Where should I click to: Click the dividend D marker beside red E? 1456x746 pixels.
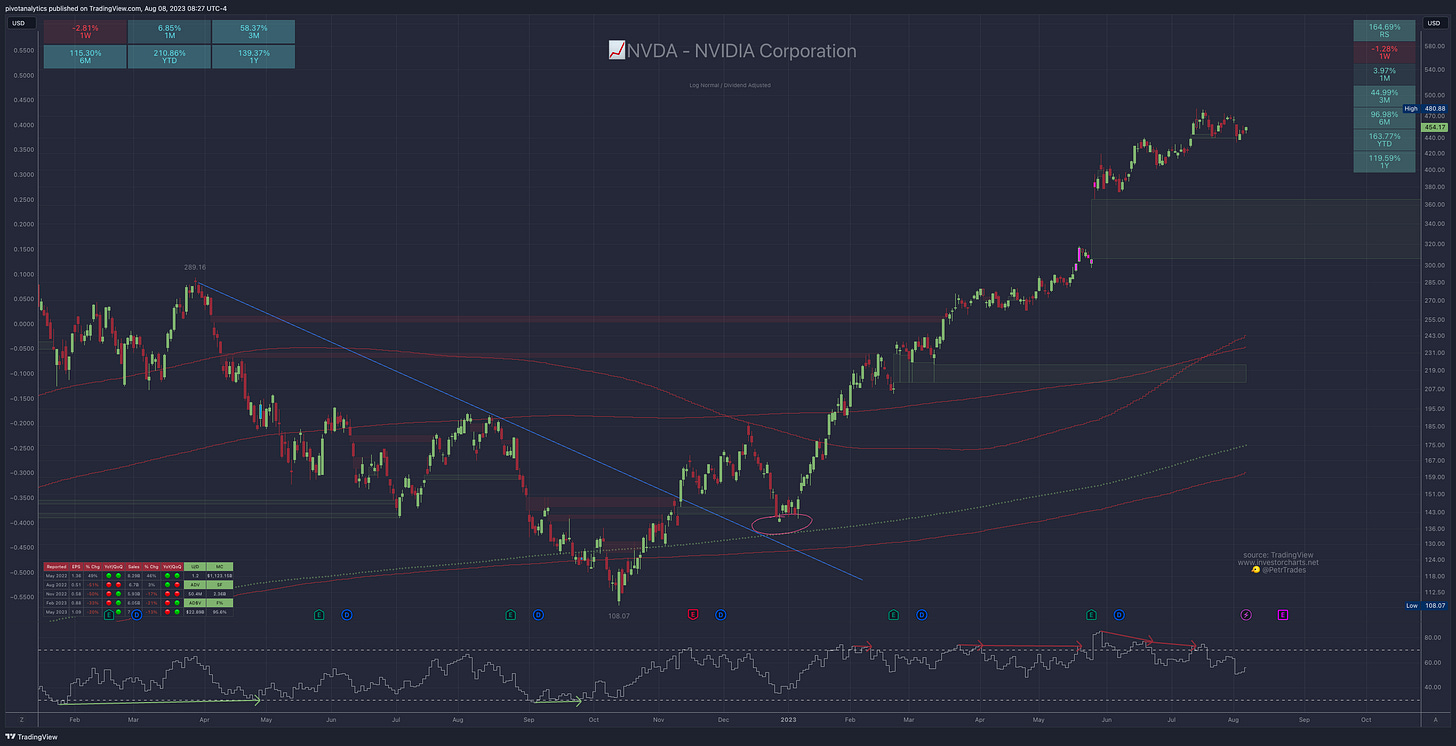coord(720,614)
